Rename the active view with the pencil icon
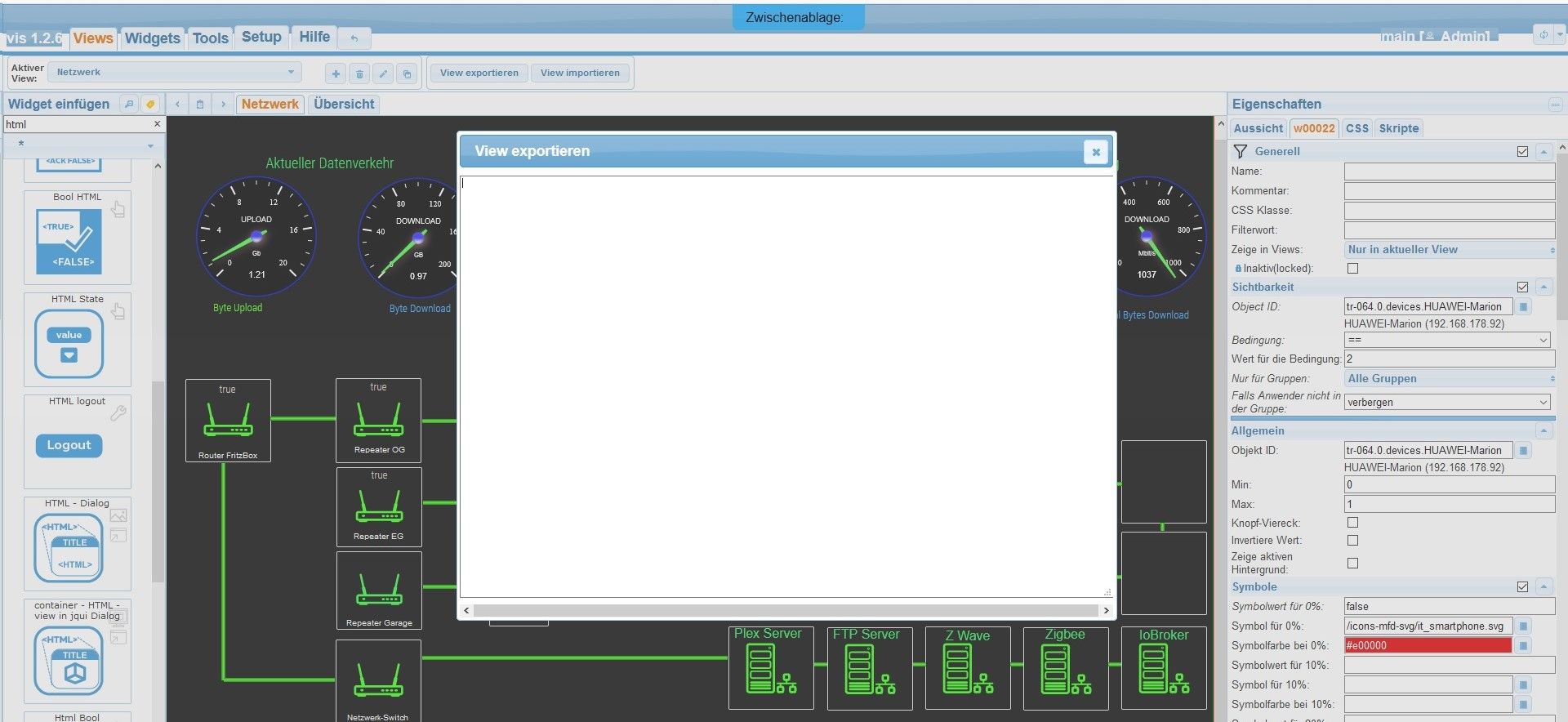Screen dimensions: 1568x722 [383, 74]
